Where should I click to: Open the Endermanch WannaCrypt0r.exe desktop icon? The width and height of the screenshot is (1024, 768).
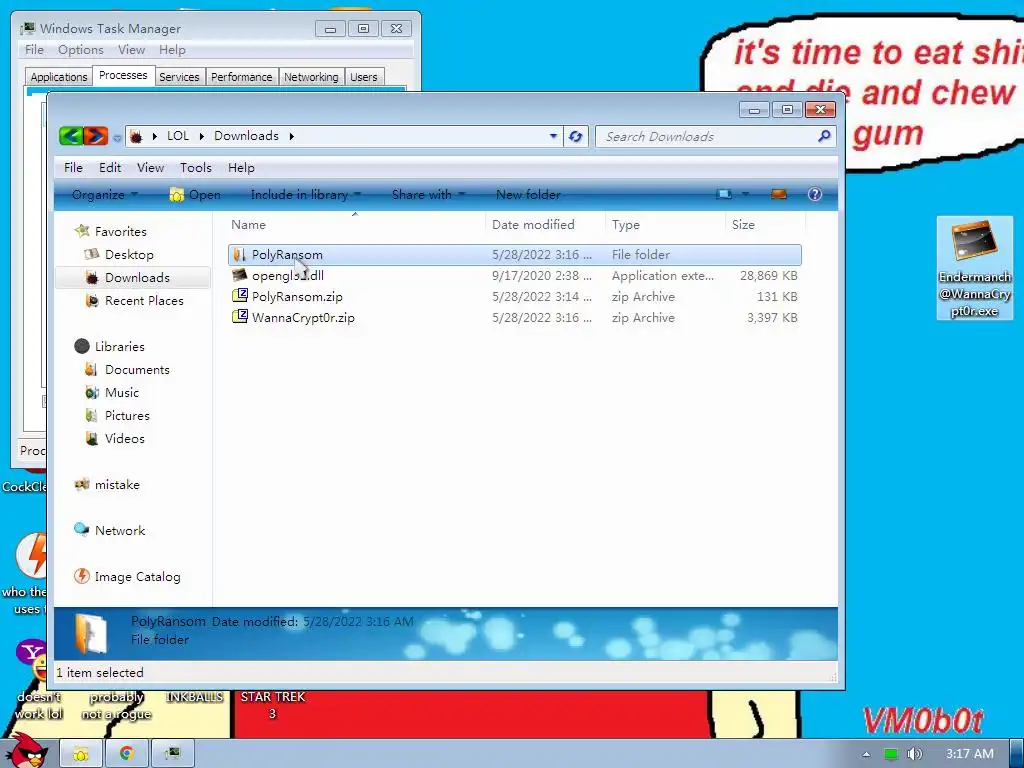pyautogui.click(x=974, y=268)
